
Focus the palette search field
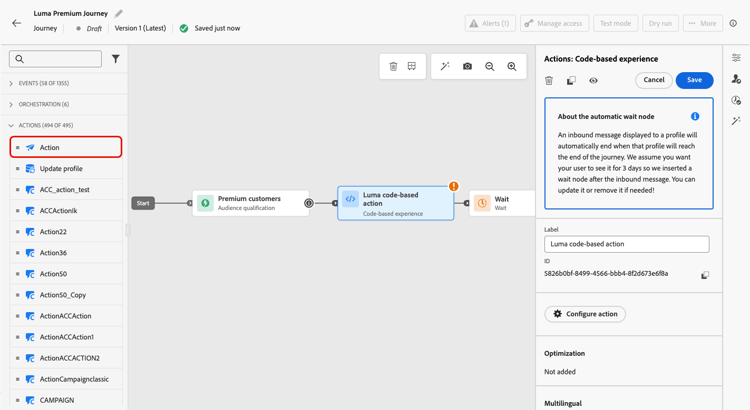pyautogui.click(x=55, y=59)
